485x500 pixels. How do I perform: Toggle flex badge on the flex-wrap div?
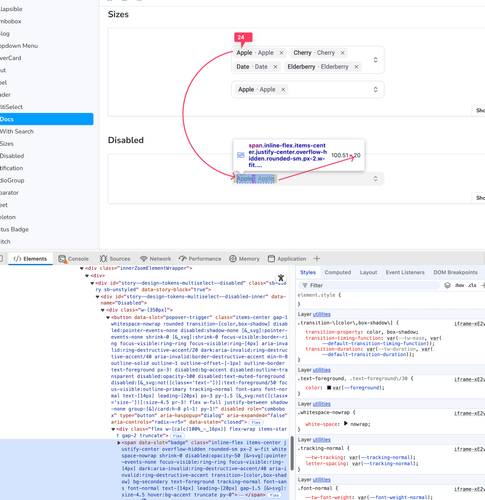(177, 436)
